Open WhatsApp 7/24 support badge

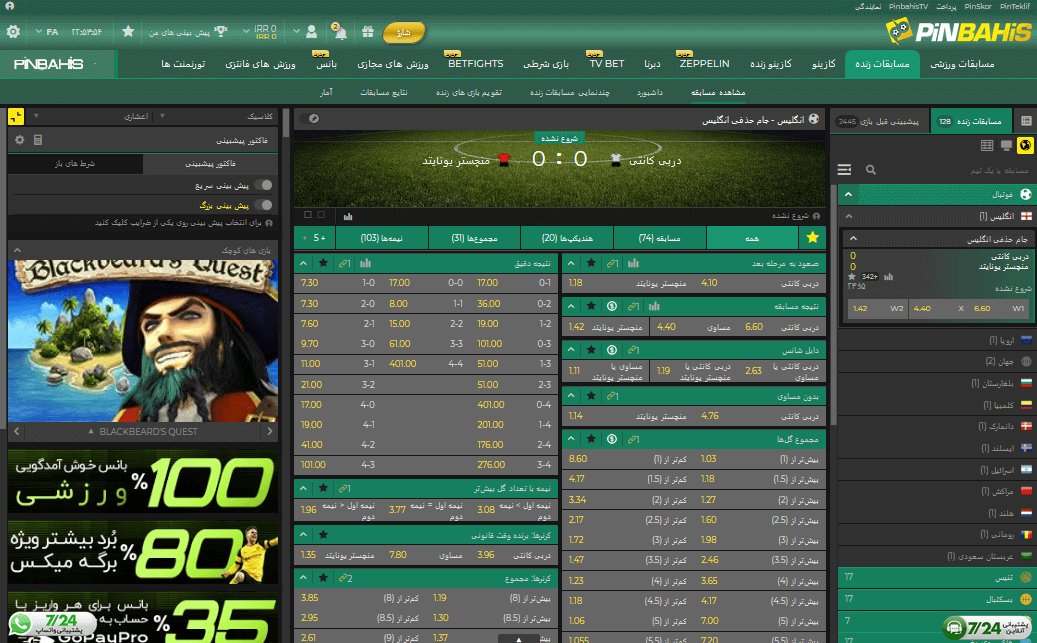(x=52, y=623)
